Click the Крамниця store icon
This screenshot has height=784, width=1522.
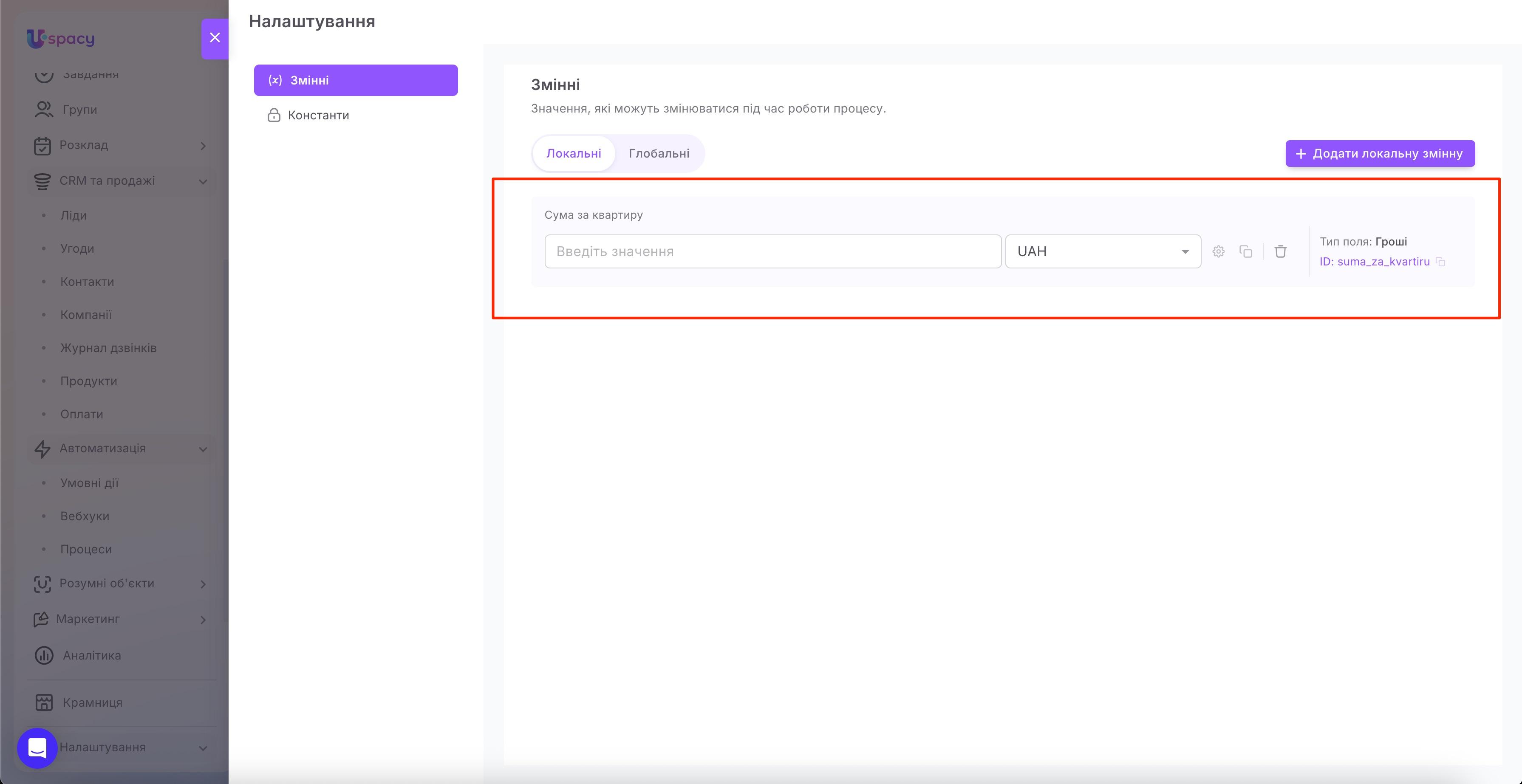coord(44,702)
